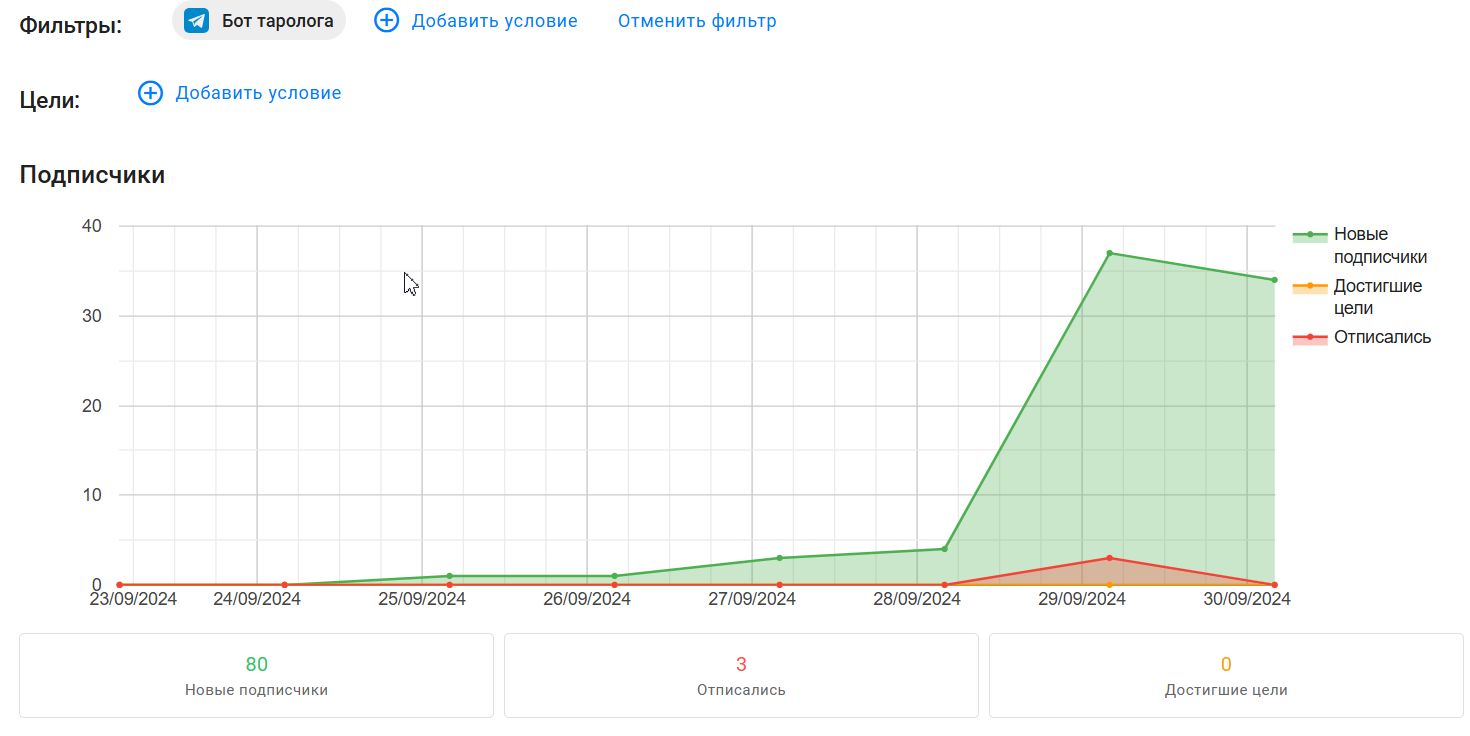This screenshot has width=1470, height=736.
Task: Click the plus icon in the Фильтры row
Action: pos(386,21)
